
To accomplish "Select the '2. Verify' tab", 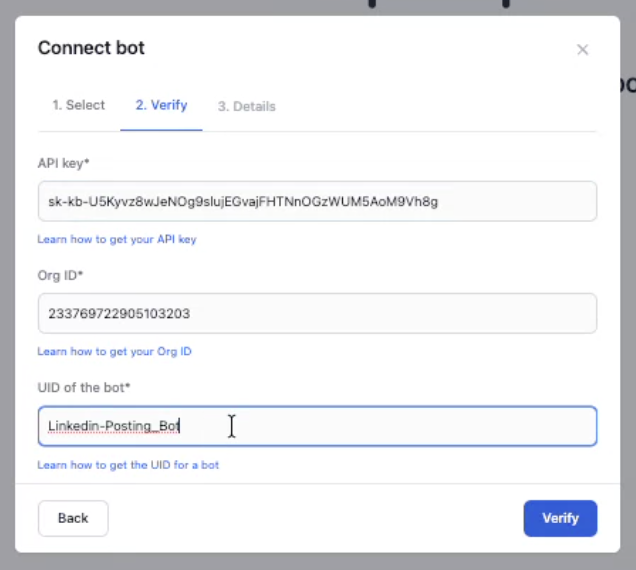I will pyautogui.click(x=161, y=105).
